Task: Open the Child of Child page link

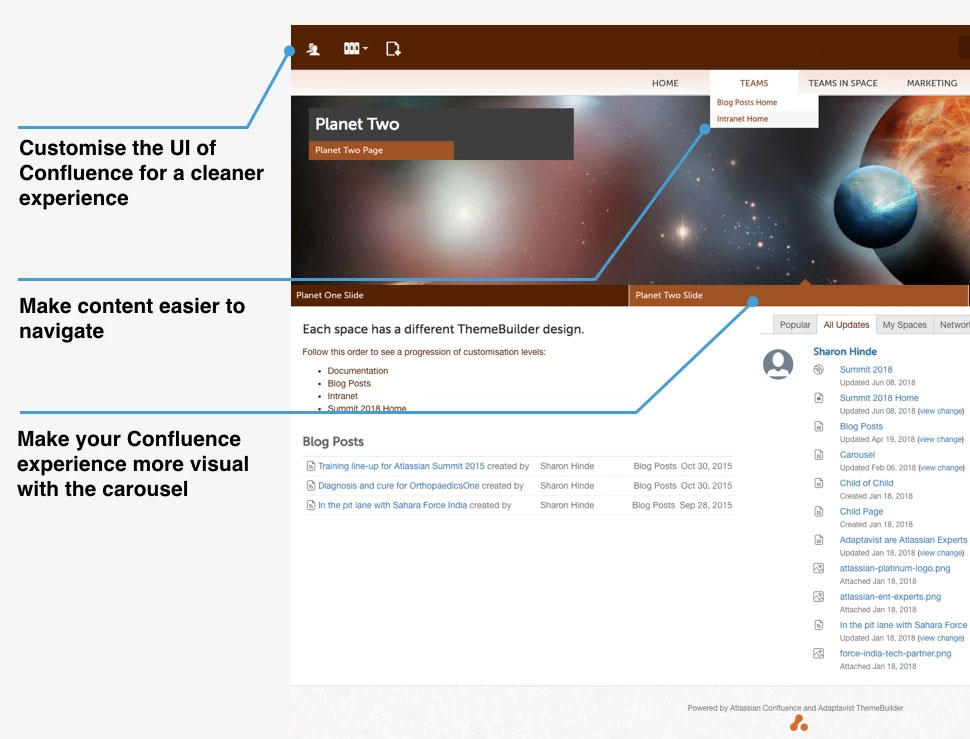Action: pyautogui.click(x=866, y=484)
